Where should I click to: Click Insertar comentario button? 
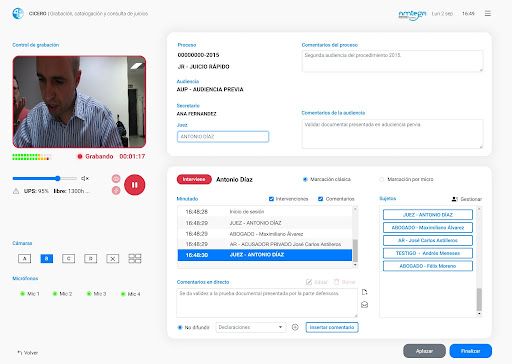pos(332,327)
